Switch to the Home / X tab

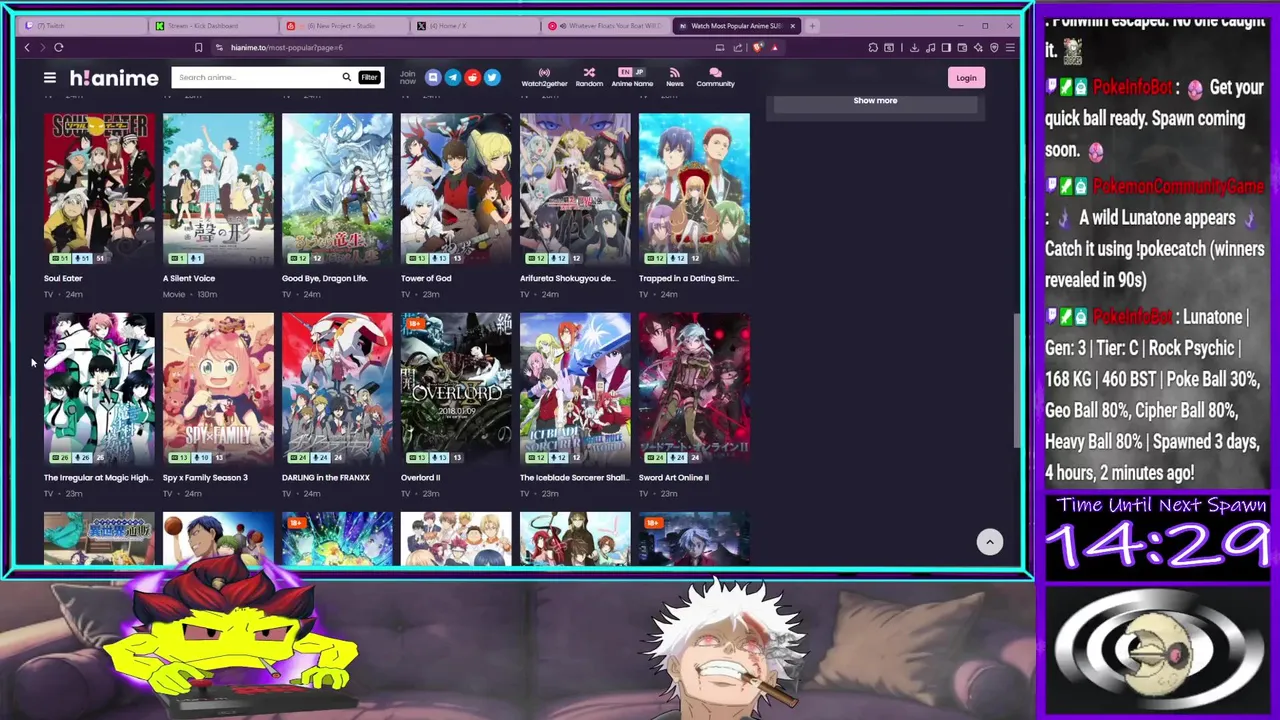(476, 26)
